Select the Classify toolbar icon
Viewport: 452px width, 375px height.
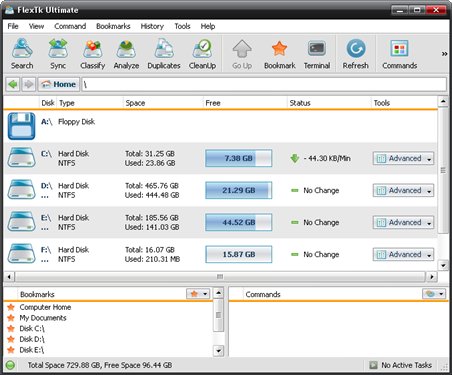tap(92, 54)
